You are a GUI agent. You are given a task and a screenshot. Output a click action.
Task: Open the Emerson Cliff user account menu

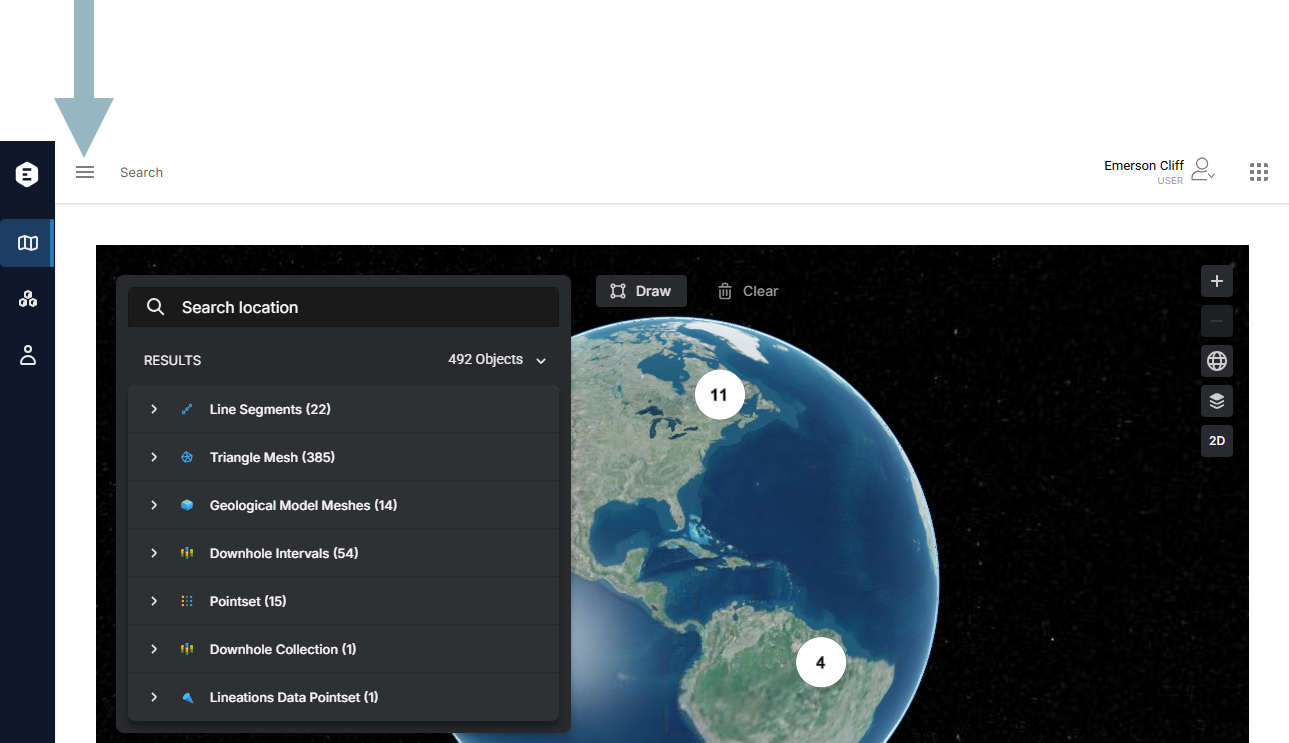[1160, 171]
